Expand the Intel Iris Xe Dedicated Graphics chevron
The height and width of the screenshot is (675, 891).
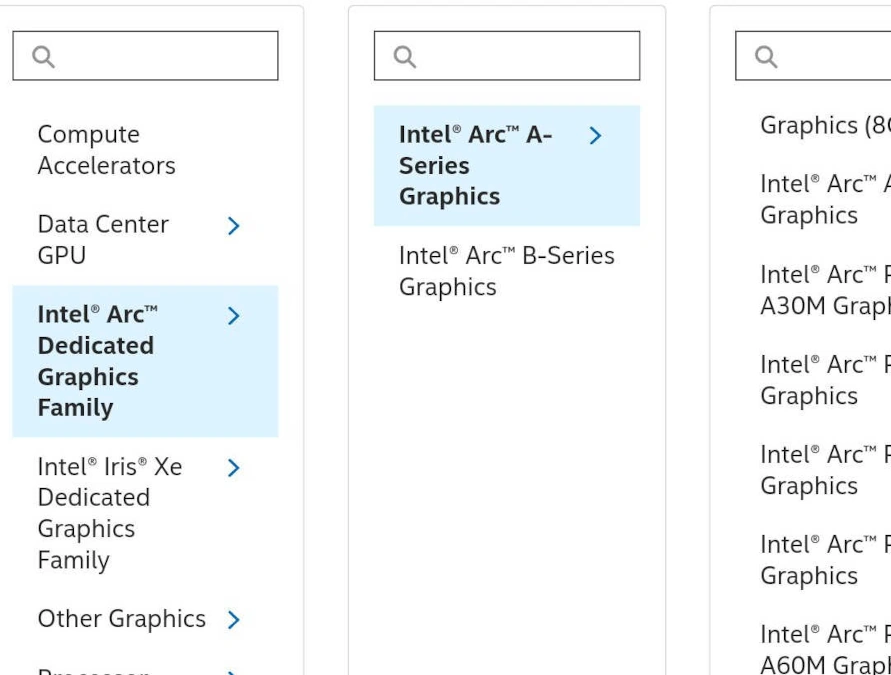click(234, 467)
